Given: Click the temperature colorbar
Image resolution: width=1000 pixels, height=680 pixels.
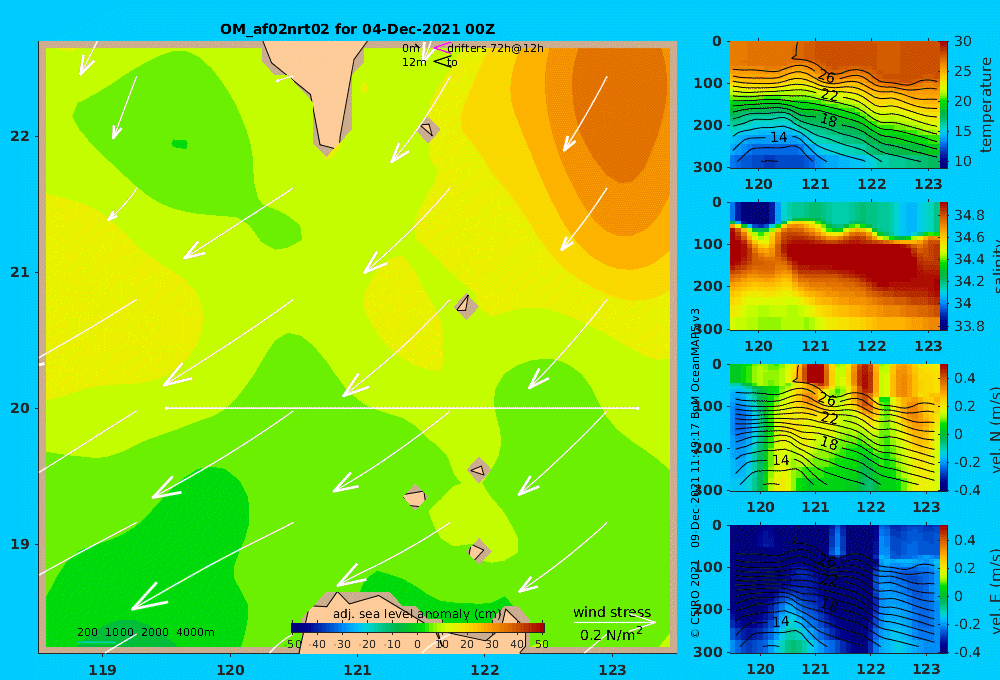Looking at the screenshot, I should (x=944, y=105).
